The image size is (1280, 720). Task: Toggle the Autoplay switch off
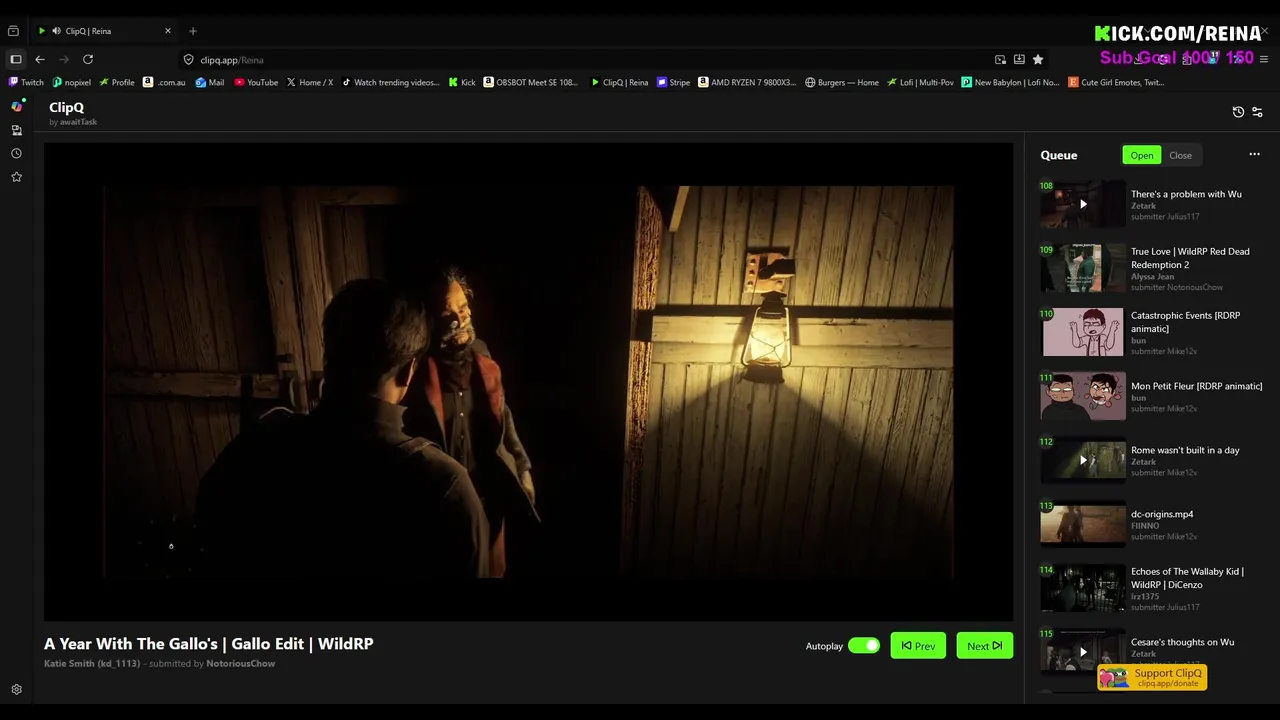(863, 645)
